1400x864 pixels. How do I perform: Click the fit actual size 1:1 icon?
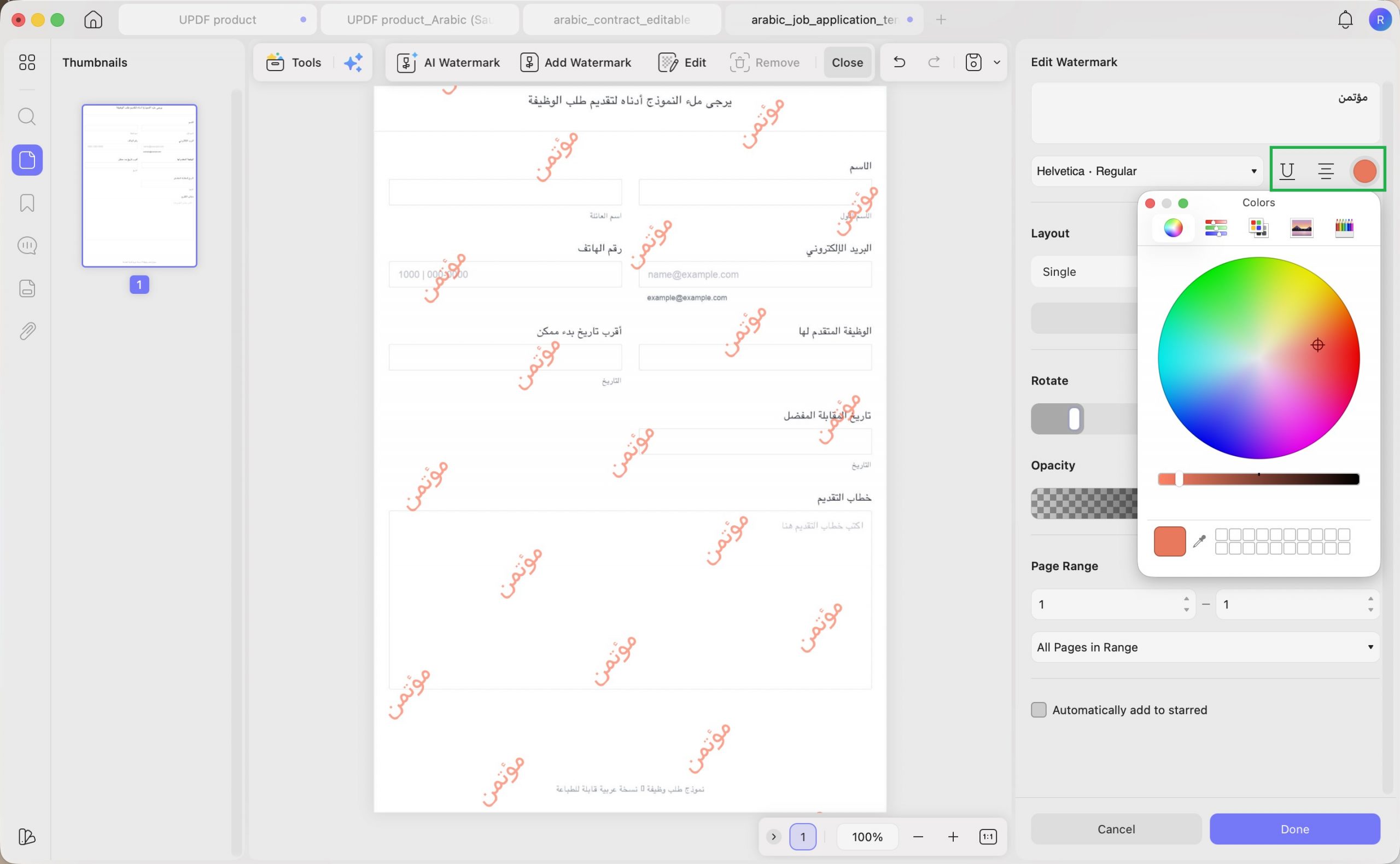(x=988, y=837)
